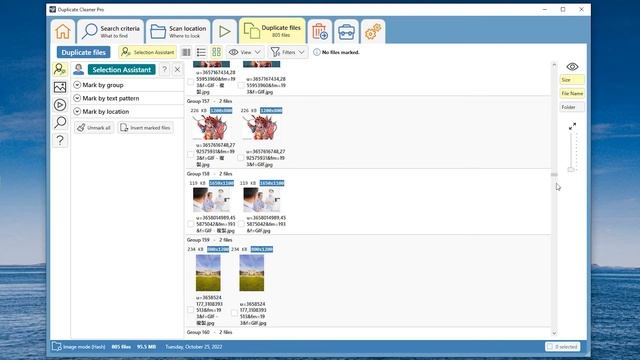Mark second file checkbox in Group 158
This screenshot has height=360, width=640.
coord(241,224)
